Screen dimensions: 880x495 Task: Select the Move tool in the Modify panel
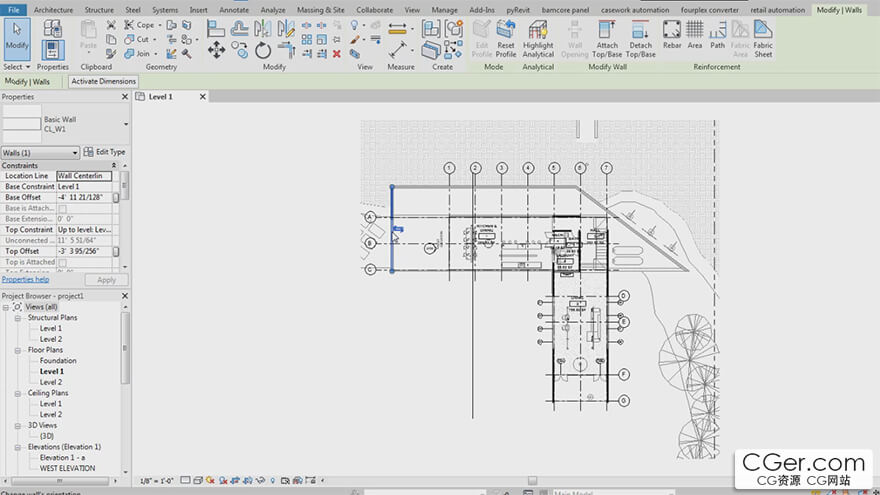point(216,50)
